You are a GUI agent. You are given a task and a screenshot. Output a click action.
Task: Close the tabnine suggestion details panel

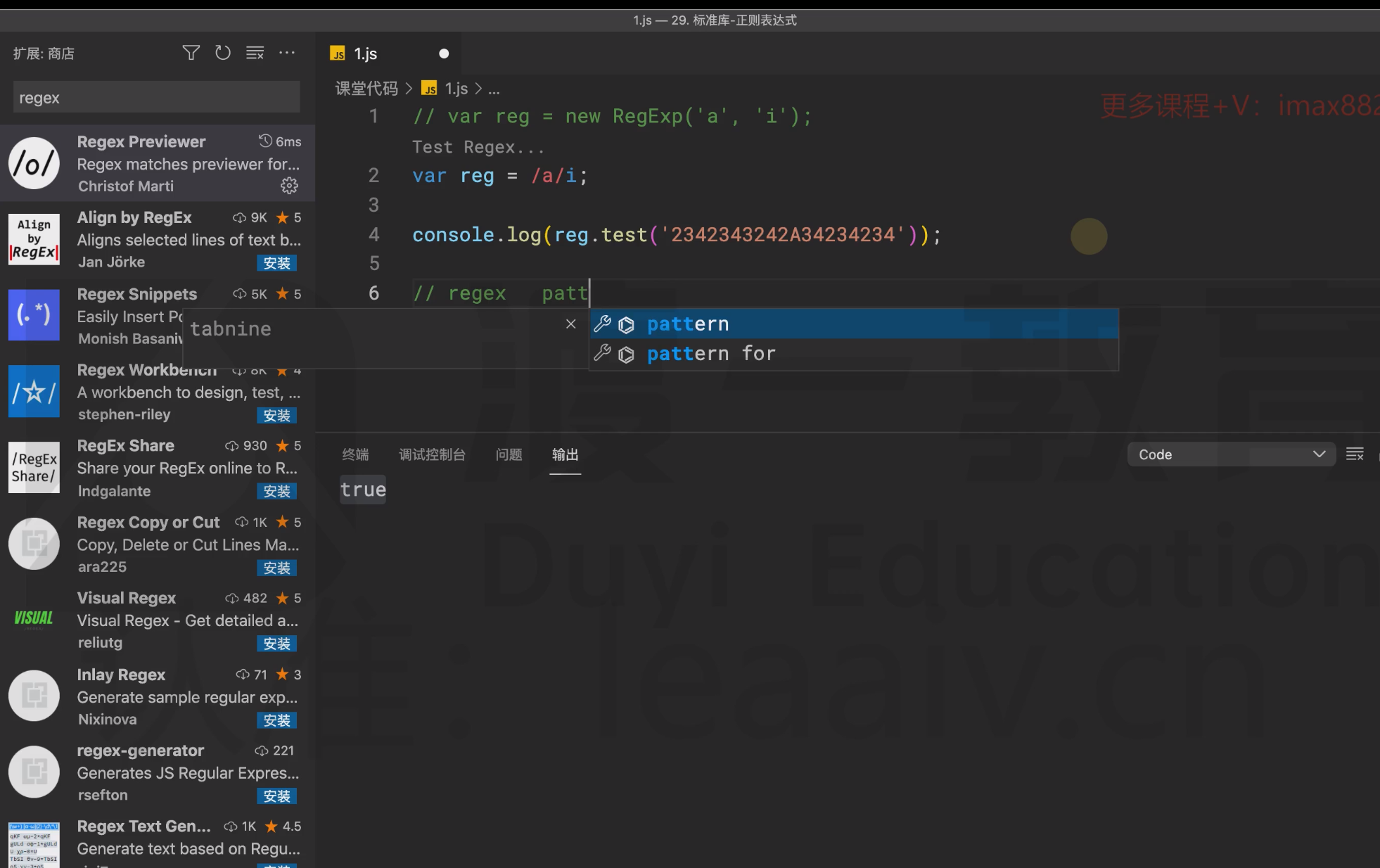pos(571,324)
